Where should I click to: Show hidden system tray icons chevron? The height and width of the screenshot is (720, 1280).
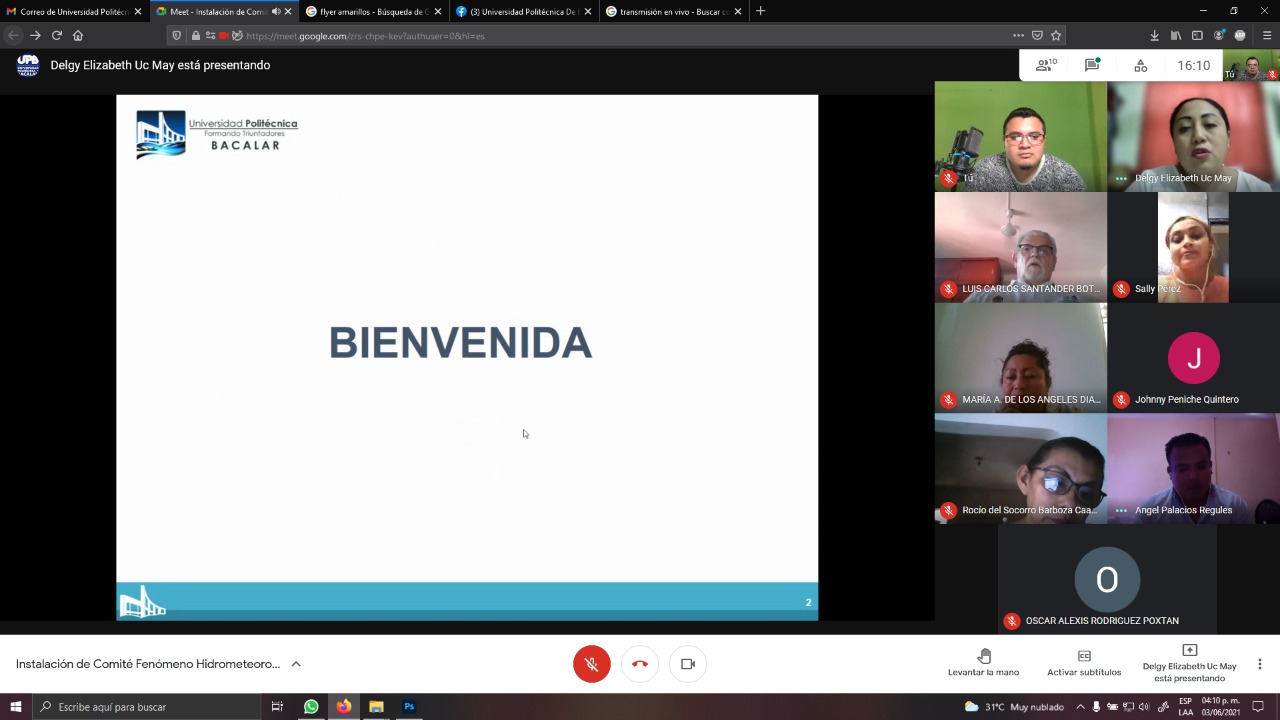(x=1080, y=707)
